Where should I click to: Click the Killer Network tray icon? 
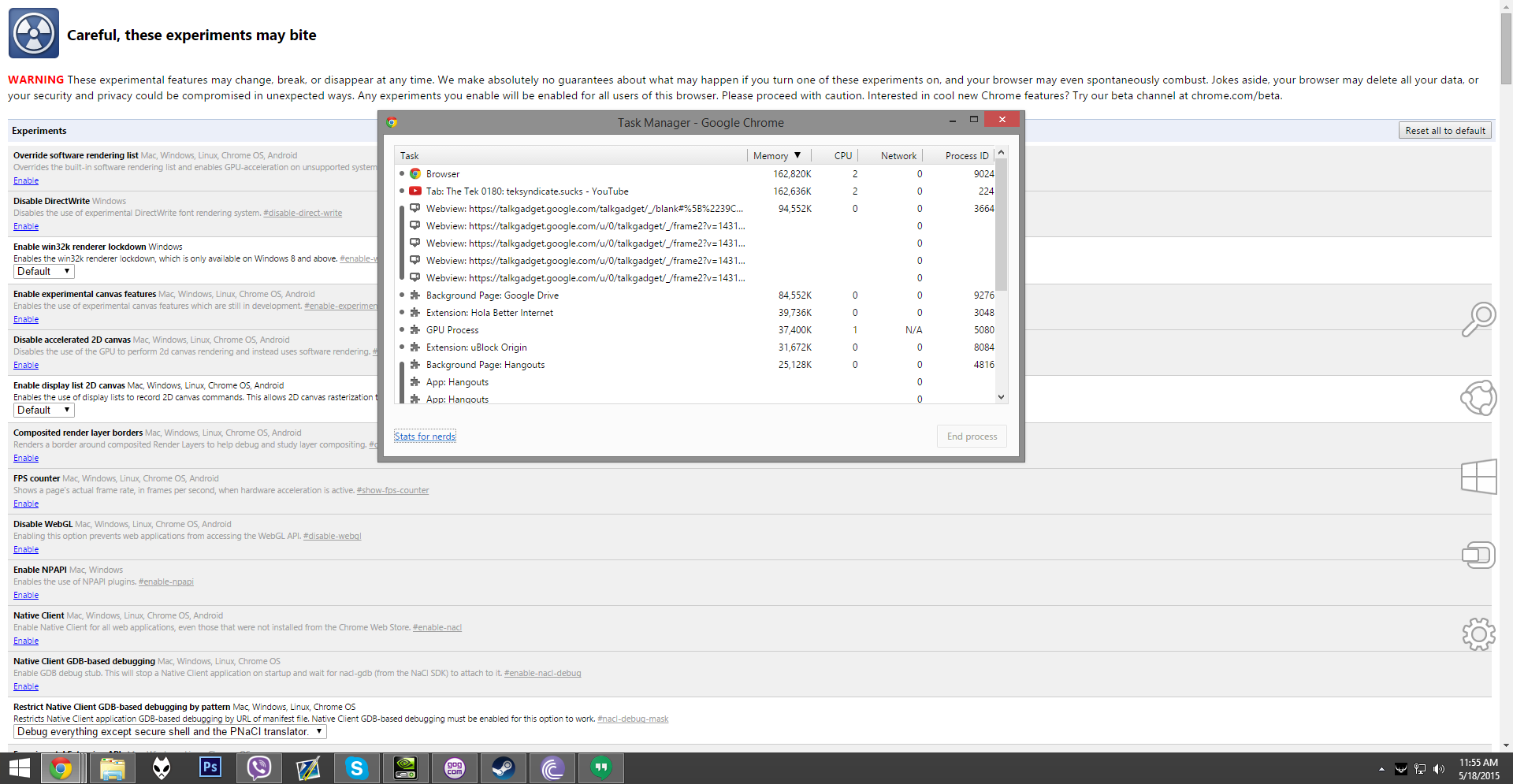[1401, 769]
